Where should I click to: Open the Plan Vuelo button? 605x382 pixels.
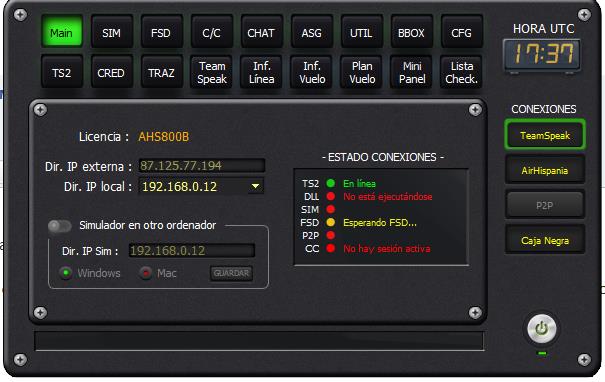coord(361,72)
